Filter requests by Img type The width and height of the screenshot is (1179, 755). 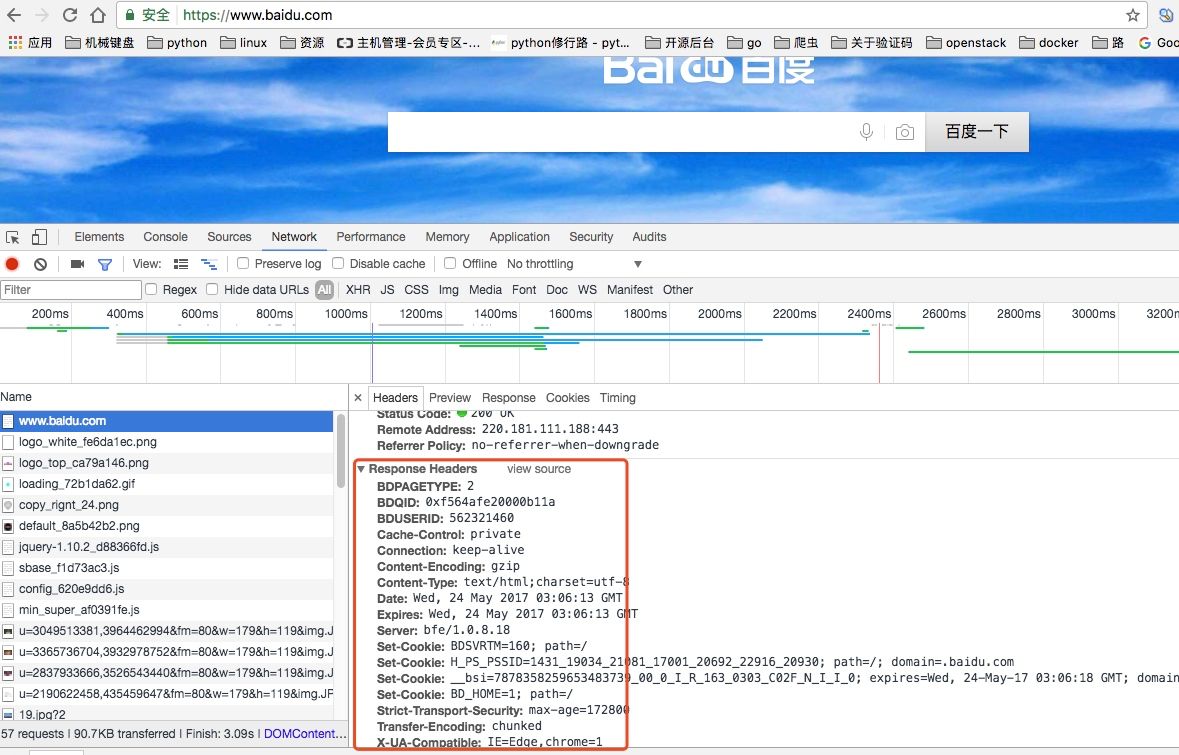coord(449,290)
